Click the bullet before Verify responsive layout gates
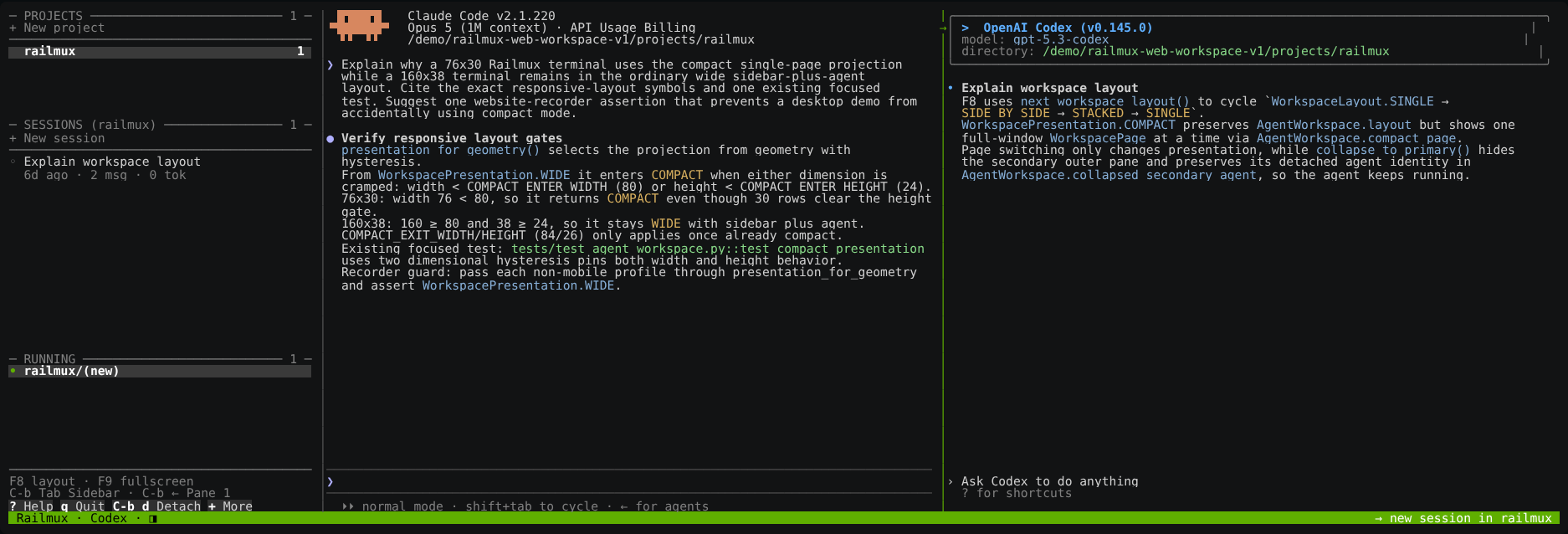 point(331,138)
